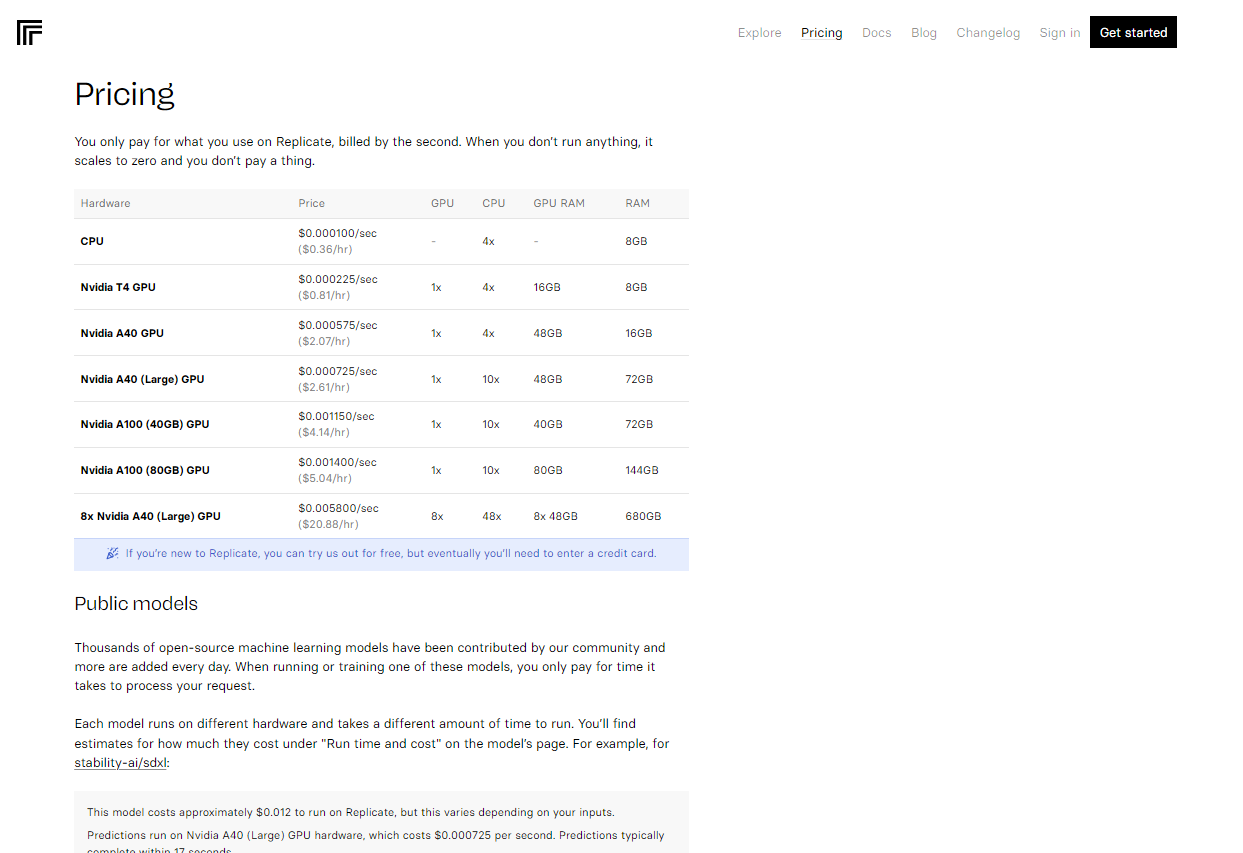The height and width of the screenshot is (853, 1243).
Task: Select the Pricing nav item
Action: (x=821, y=33)
